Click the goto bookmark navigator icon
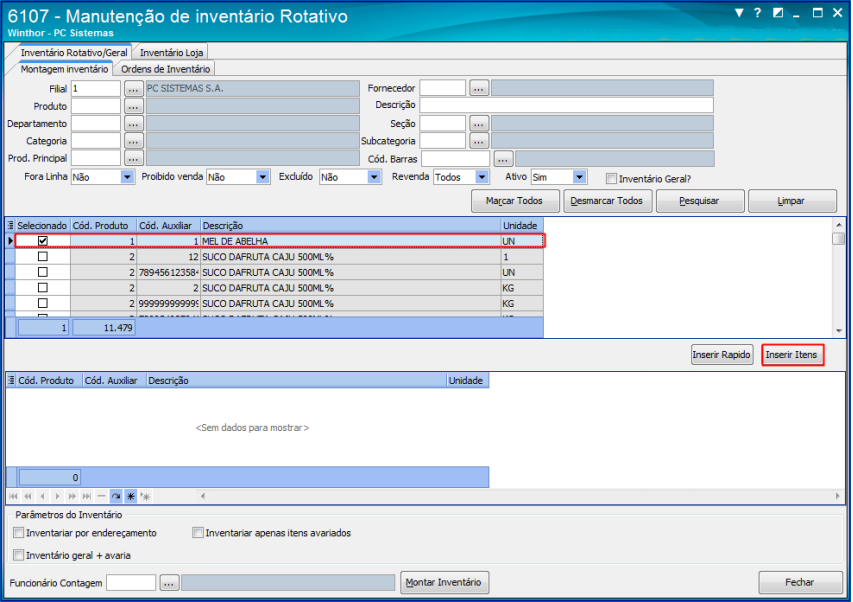This screenshot has height=602, width=853. (x=145, y=496)
